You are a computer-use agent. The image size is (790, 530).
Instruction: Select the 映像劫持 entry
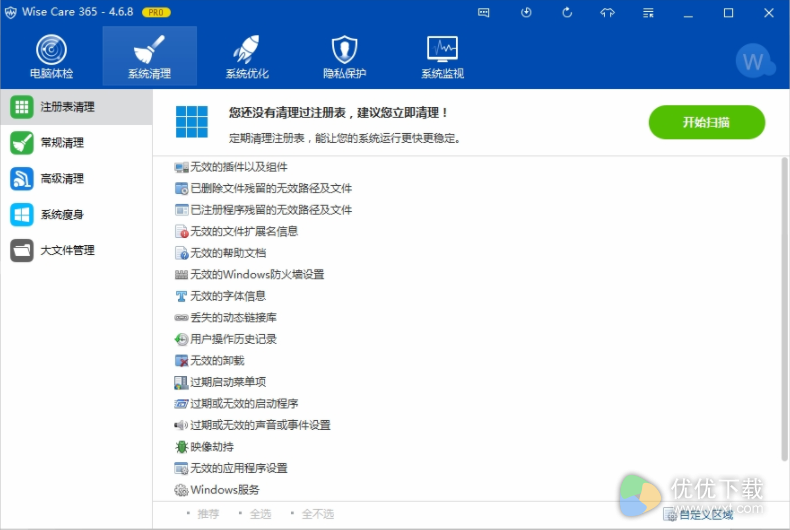point(212,447)
